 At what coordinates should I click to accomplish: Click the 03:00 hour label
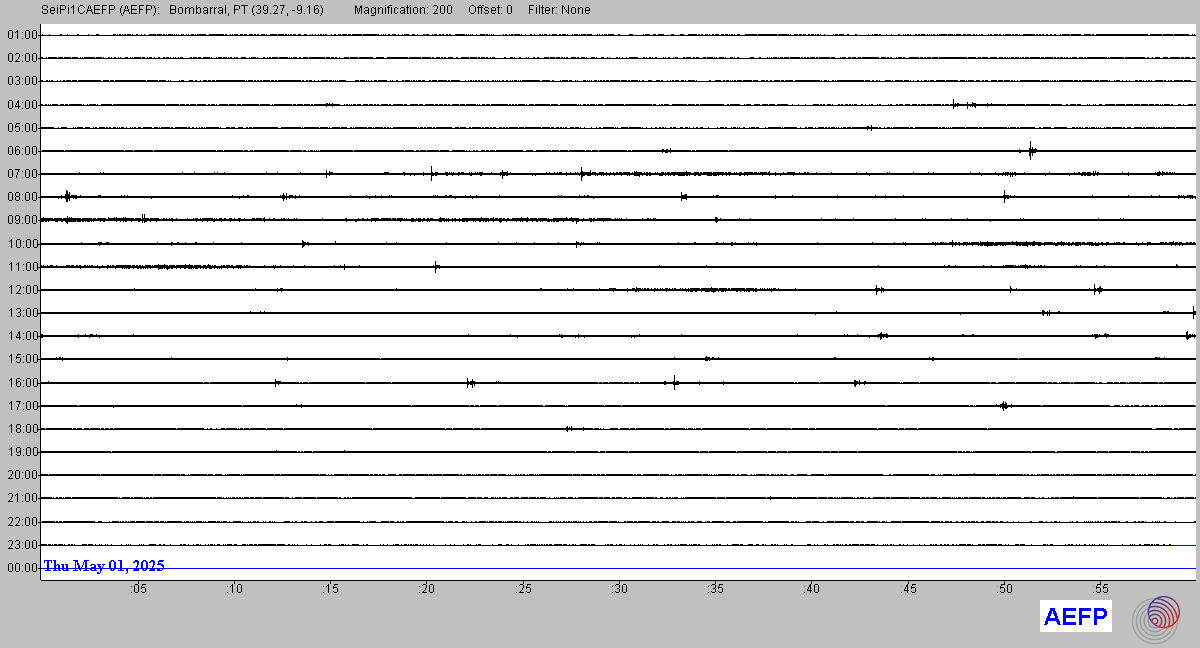(22, 81)
